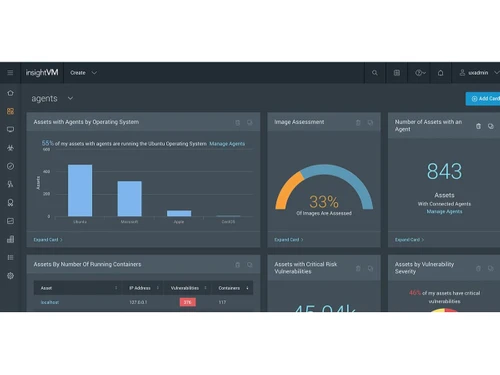Delete the Assets with Agents by Operating System card
The image size is (500, 375).
[x=238, y=122]
